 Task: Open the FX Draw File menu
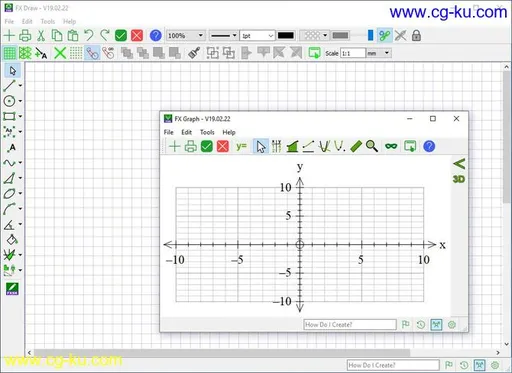[9, 21]
